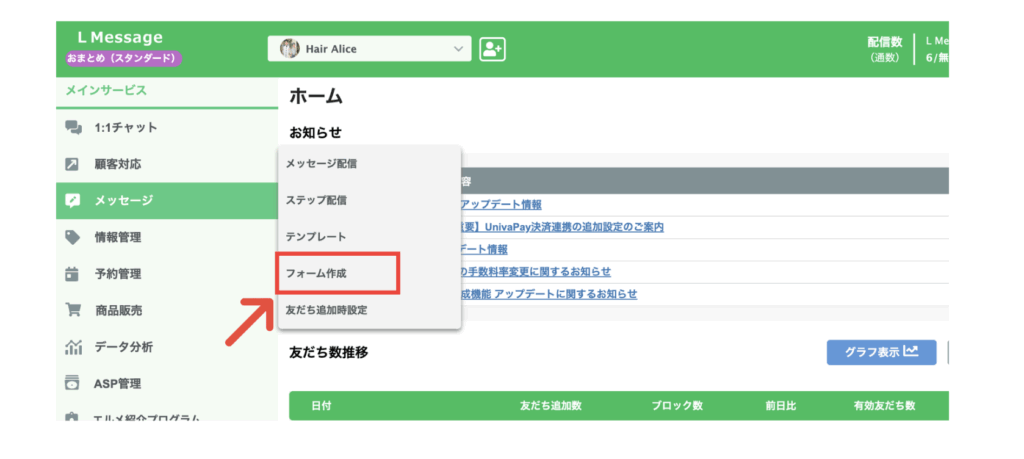Click the グラフ表示 button
Viewport: 1024px width, 459px height.
882,352
